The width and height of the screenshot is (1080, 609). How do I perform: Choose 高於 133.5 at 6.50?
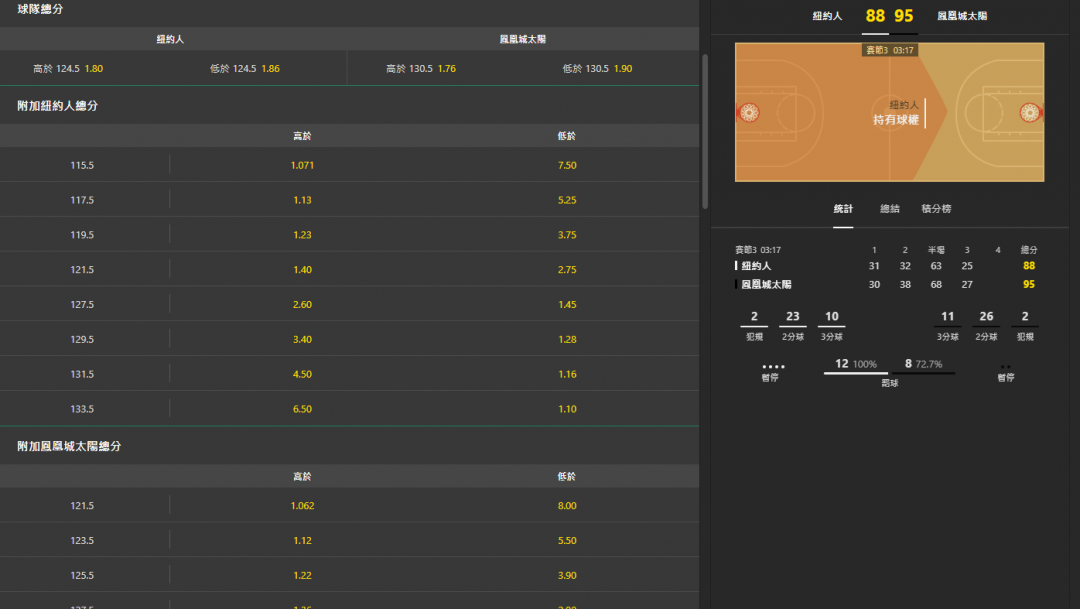[302, 409]
